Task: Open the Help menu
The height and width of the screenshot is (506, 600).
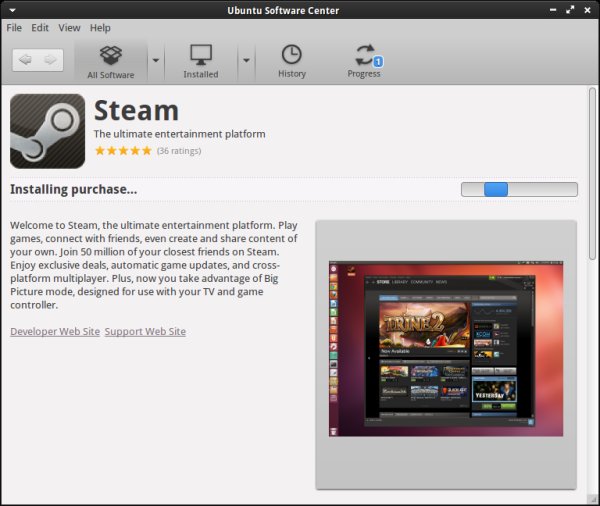Action: pyautogui.click(x=100, y=28)
